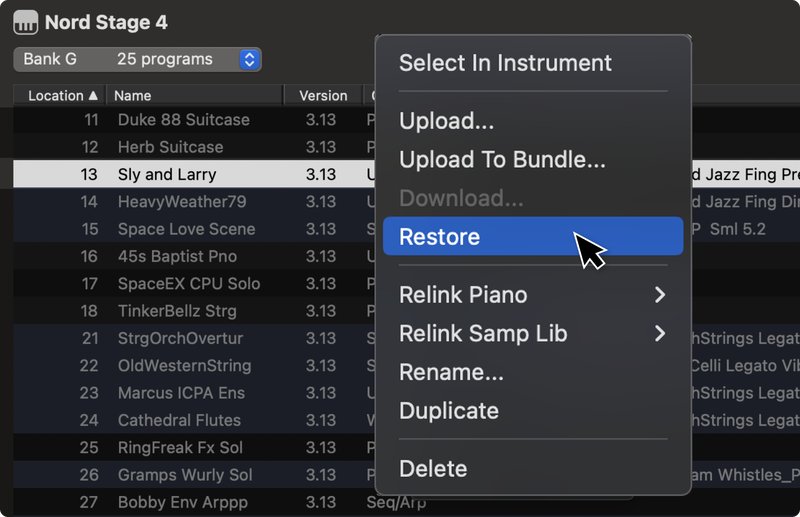Click the Version column header
800x517 pixels.
coord(323,95)
